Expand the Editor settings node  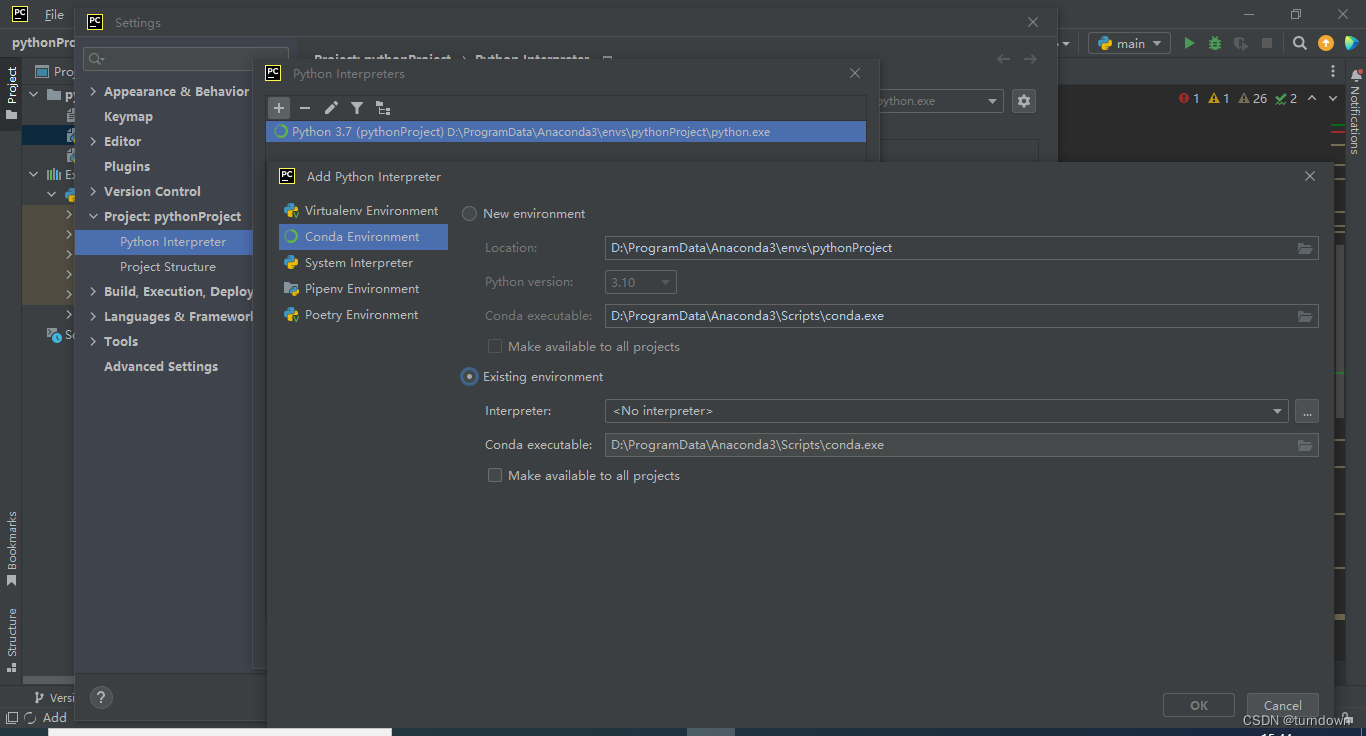click(93, 142)
